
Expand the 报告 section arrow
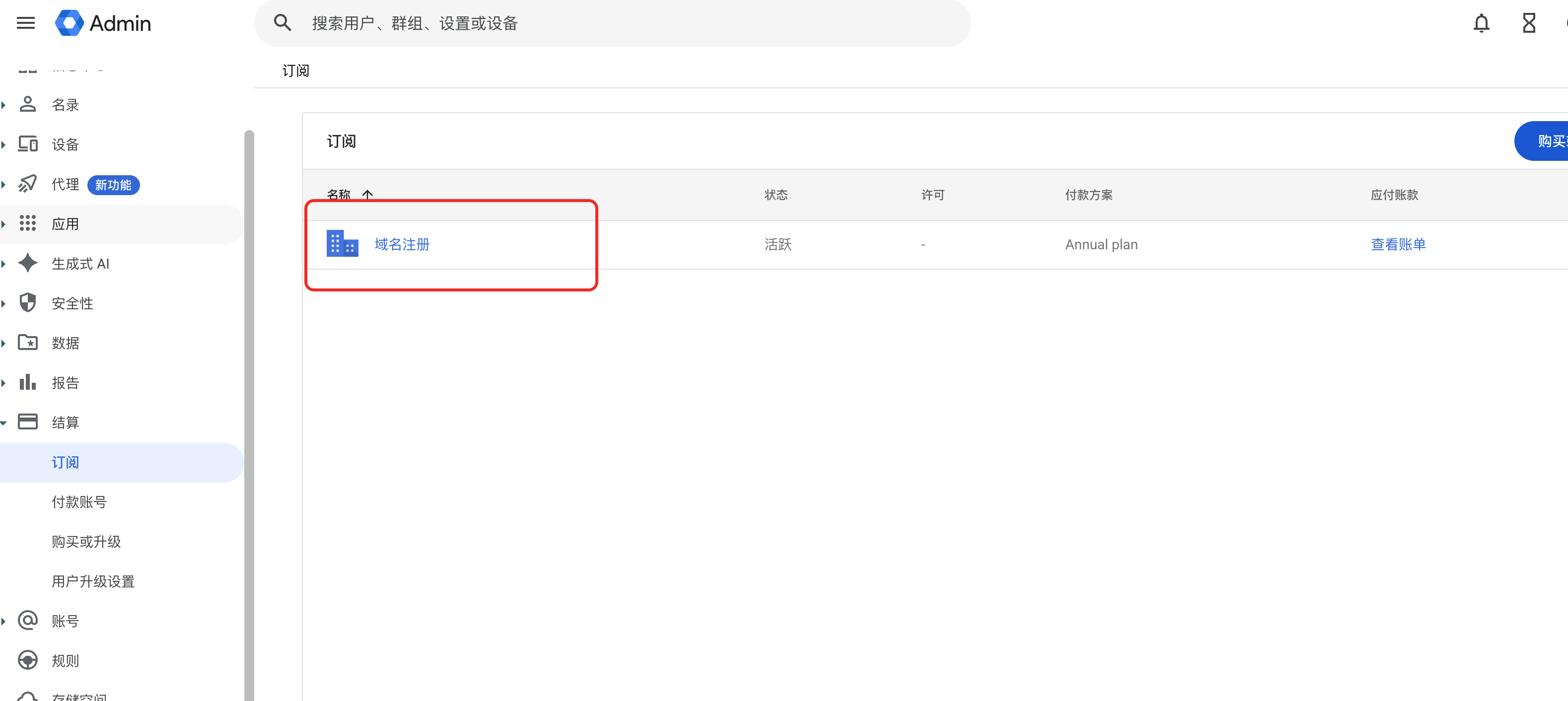3,383
